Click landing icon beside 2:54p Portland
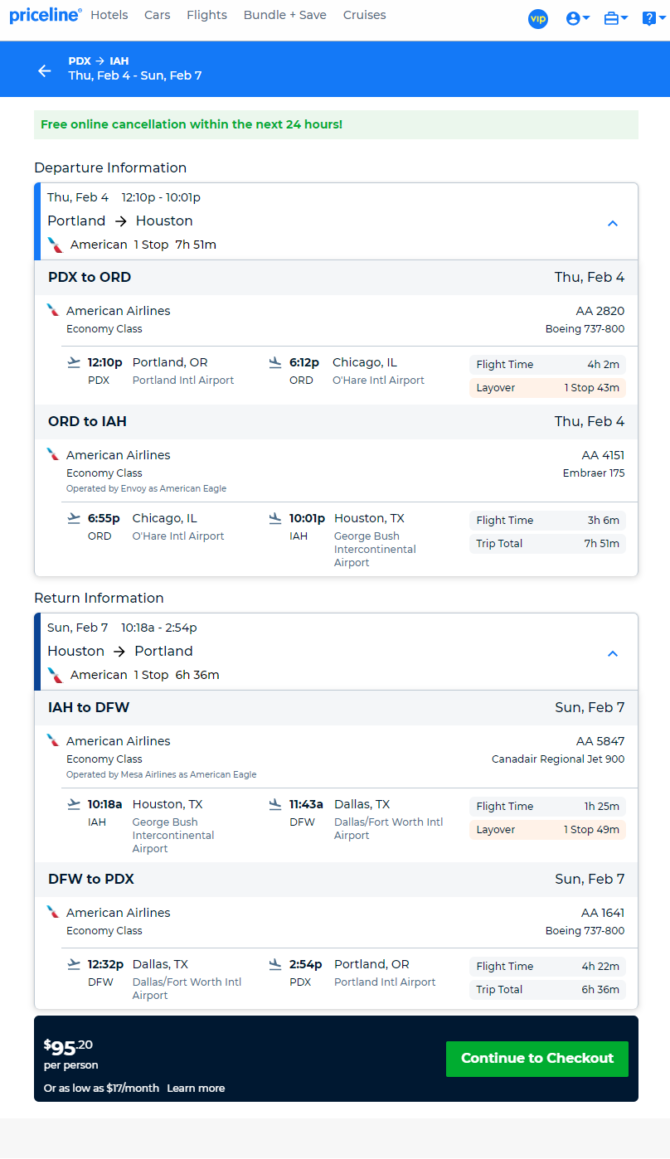The width and height of the screenshot is (670, 1159). coord(275,964)
